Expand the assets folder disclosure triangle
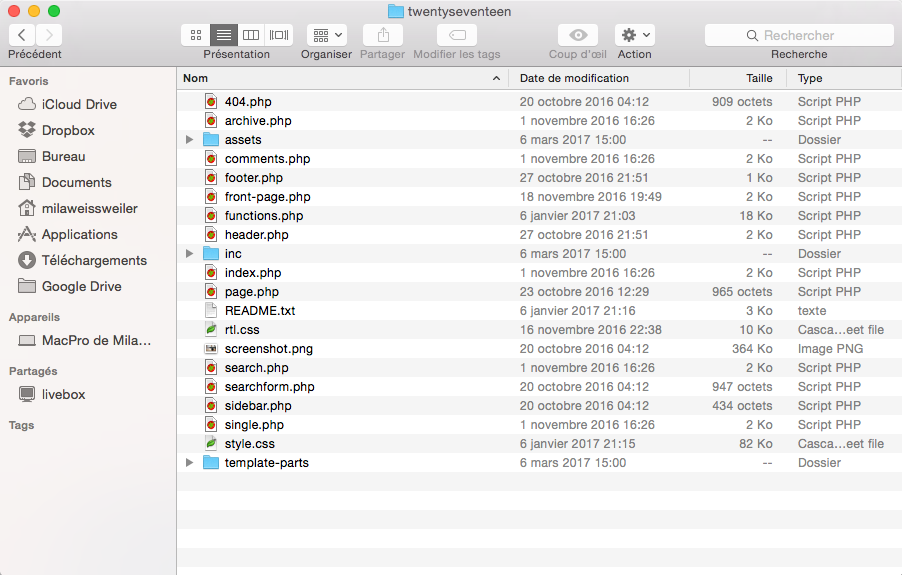 [x=189, y=139]
